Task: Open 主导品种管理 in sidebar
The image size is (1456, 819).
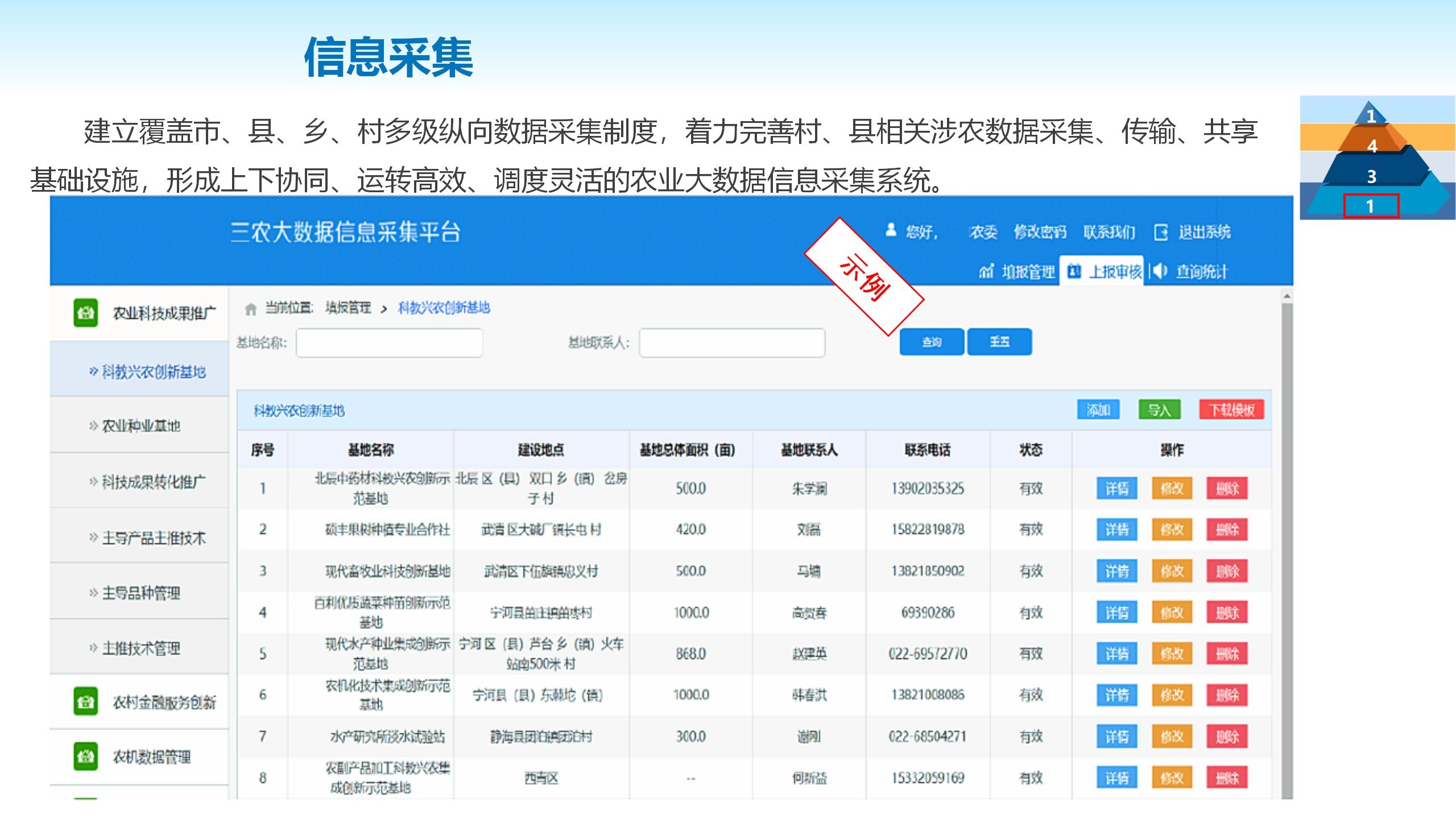Action: point(140,593)
